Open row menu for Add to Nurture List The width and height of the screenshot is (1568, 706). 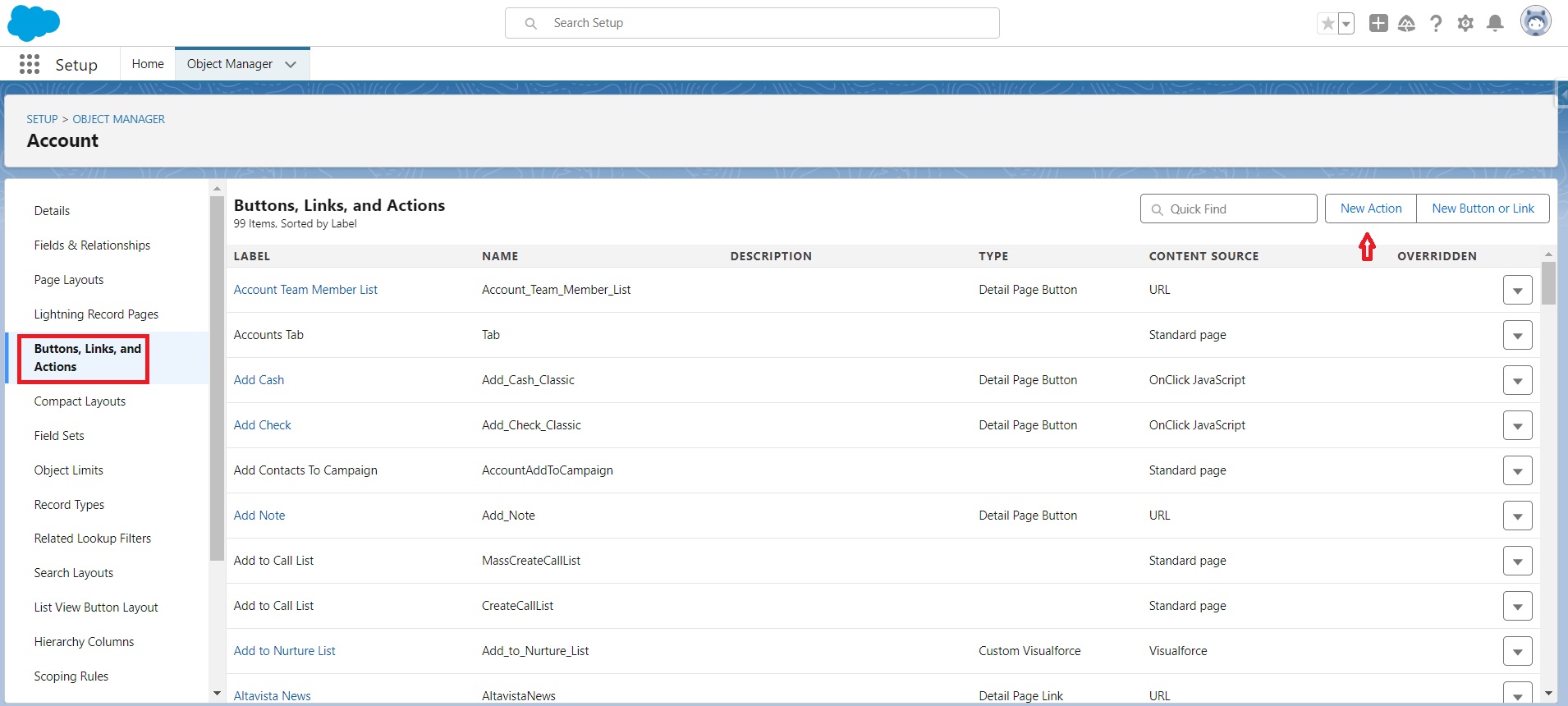(1517, 652)
